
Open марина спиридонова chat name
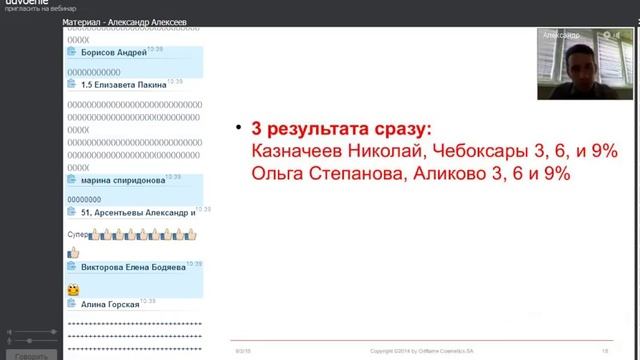123,180
